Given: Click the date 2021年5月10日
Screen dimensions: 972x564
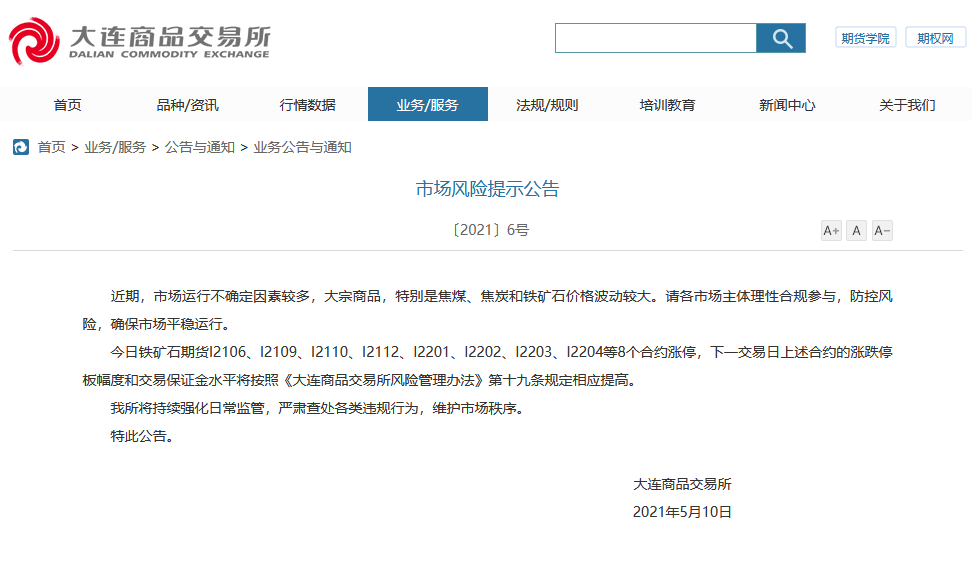Looking at the screenshot, I should click(x=683, y=512).
